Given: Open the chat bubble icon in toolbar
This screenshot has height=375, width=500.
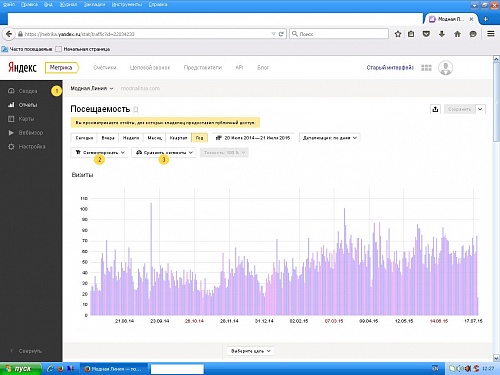Looking at the screenshot, I should [x=473, y=34].
